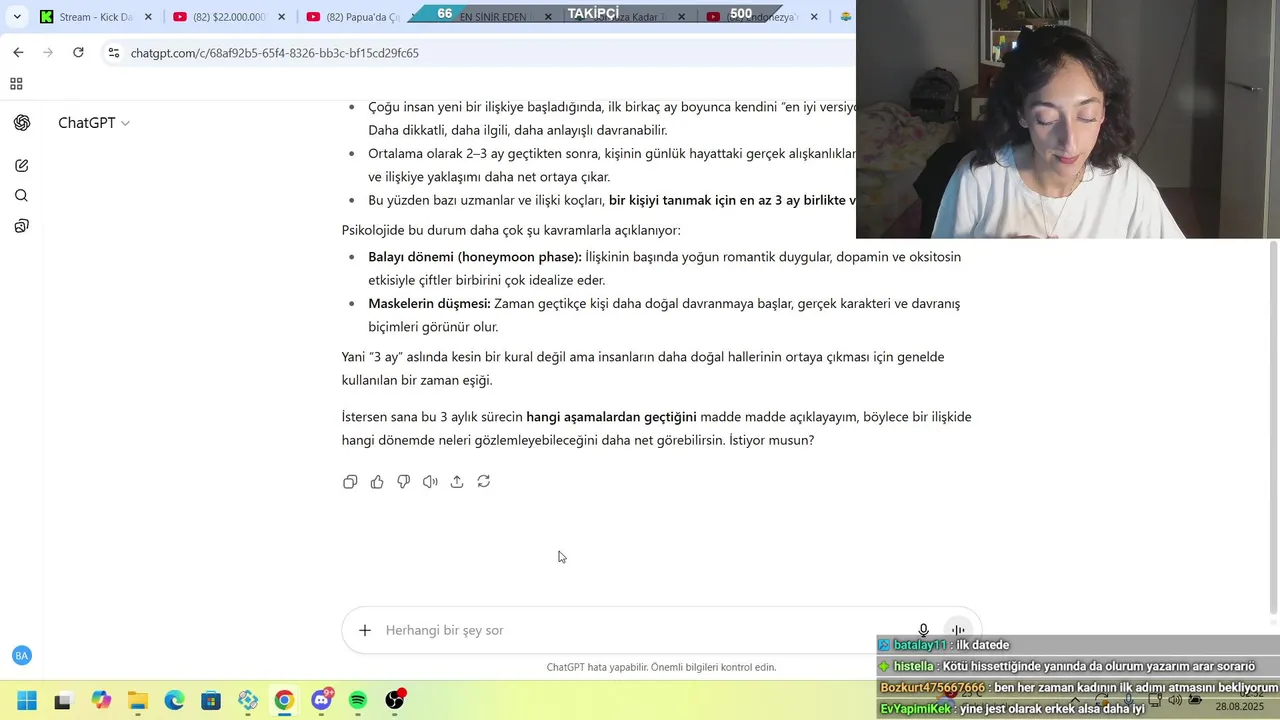Open Microsoft Edge from taskbar

tap(174, 700)
